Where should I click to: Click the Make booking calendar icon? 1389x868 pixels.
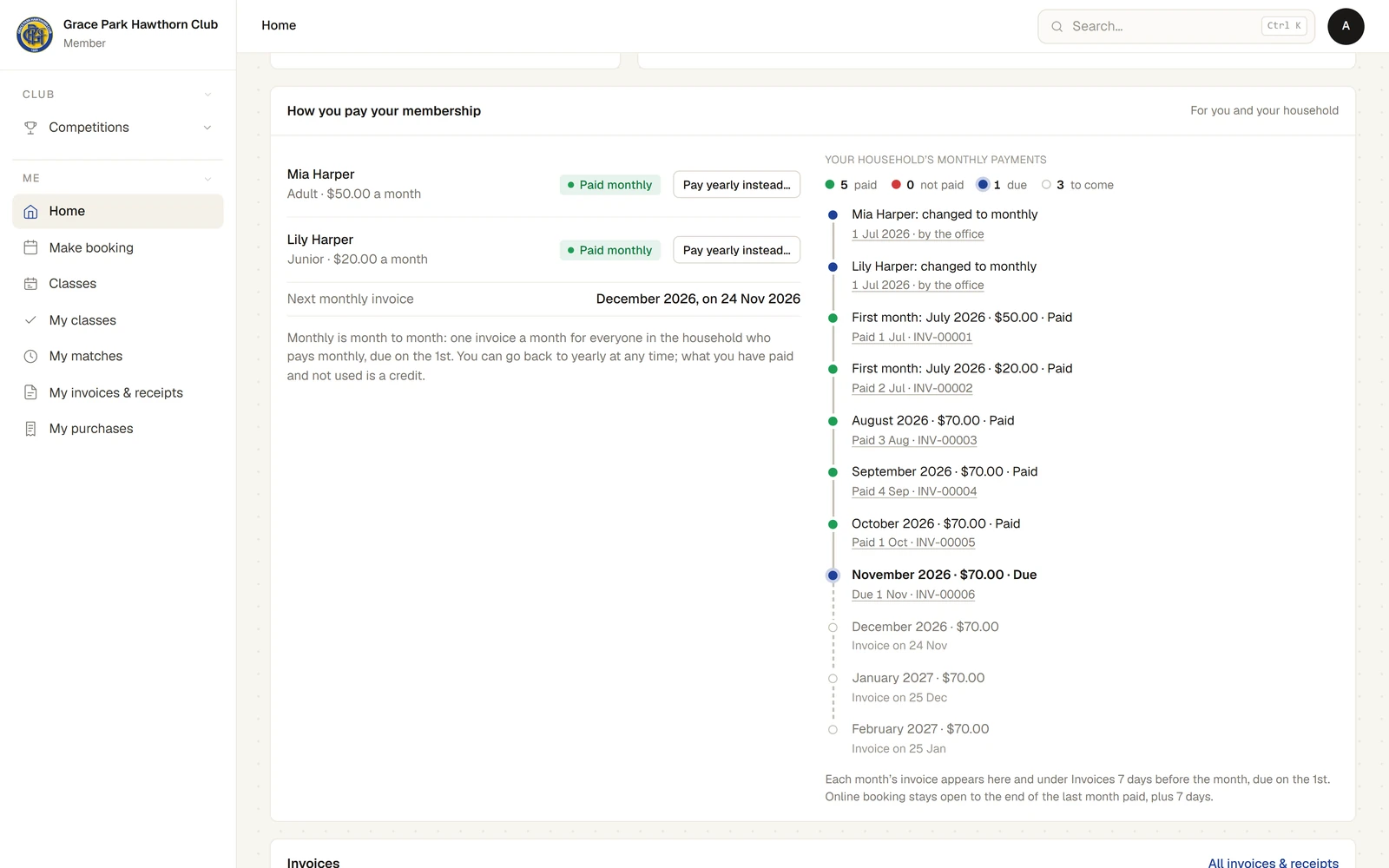point(30,247)
